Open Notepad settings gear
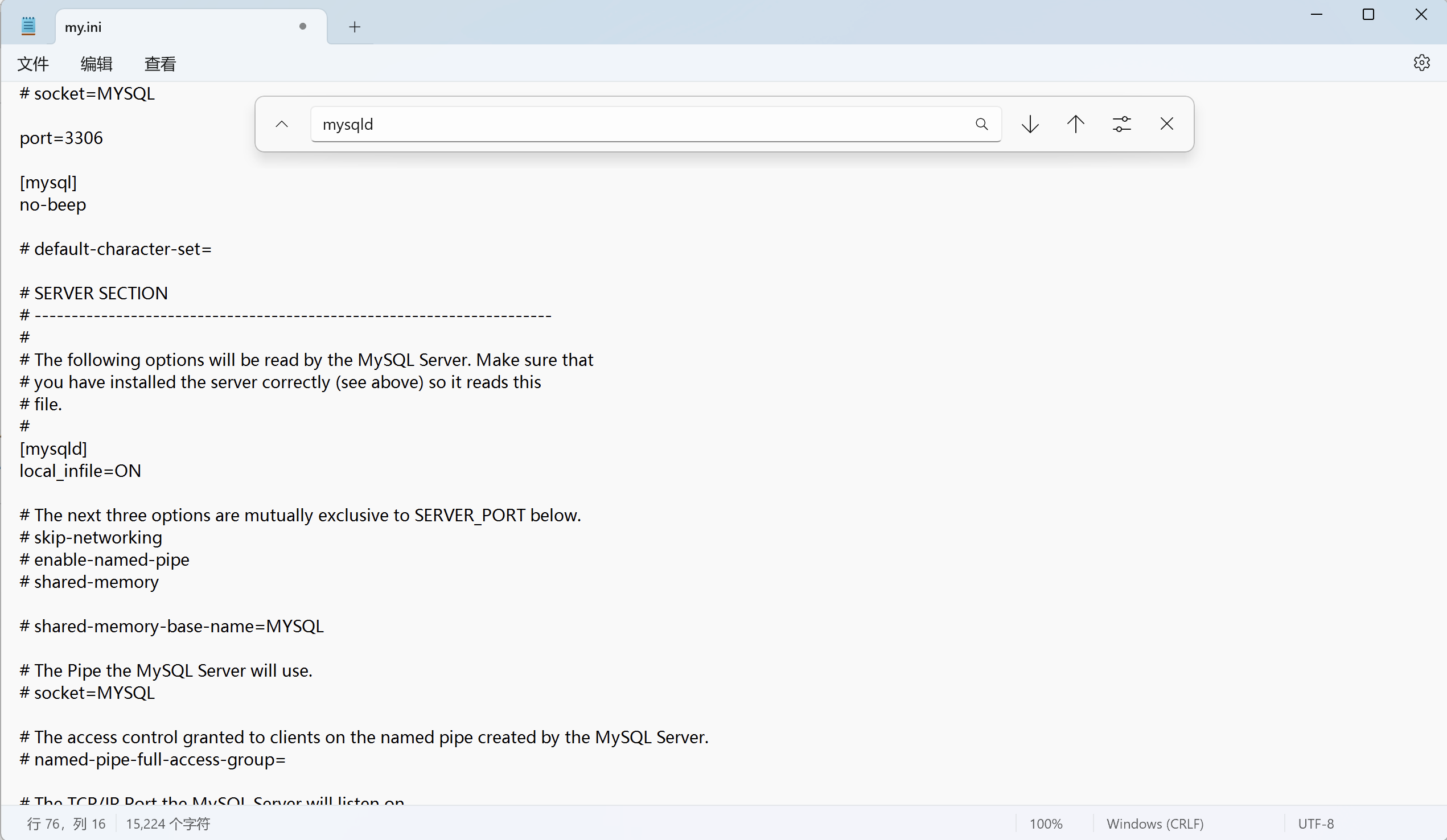This screenshot has height=840, width=1447. click(x=1421, y=63)
